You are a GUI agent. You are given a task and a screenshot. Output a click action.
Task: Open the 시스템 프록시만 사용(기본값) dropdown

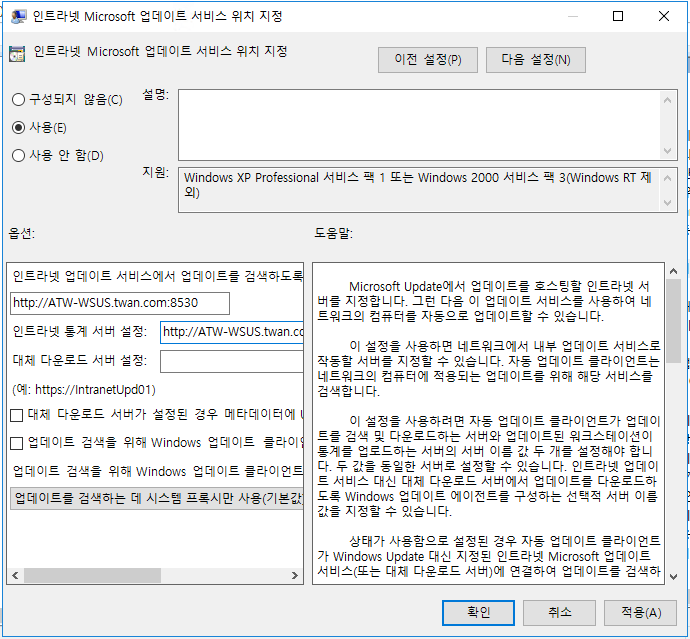pos(157,499)
